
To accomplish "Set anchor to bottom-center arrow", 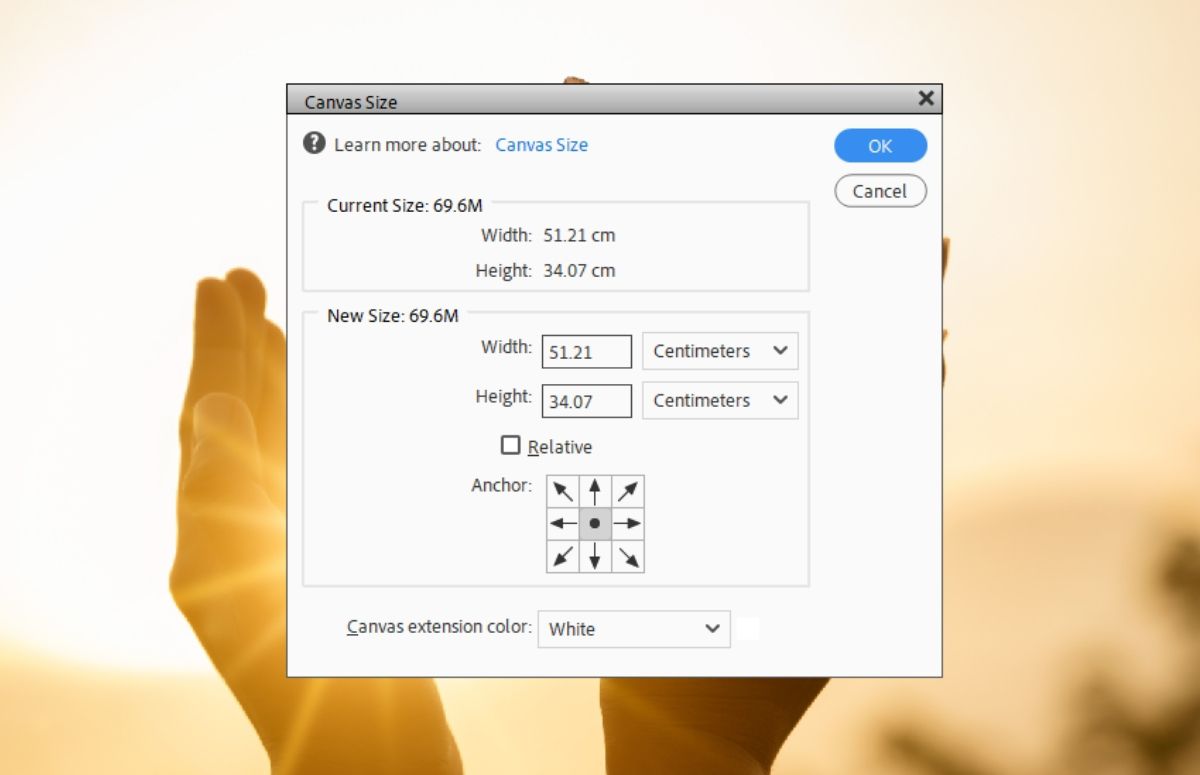I will (x=595, y=556).
